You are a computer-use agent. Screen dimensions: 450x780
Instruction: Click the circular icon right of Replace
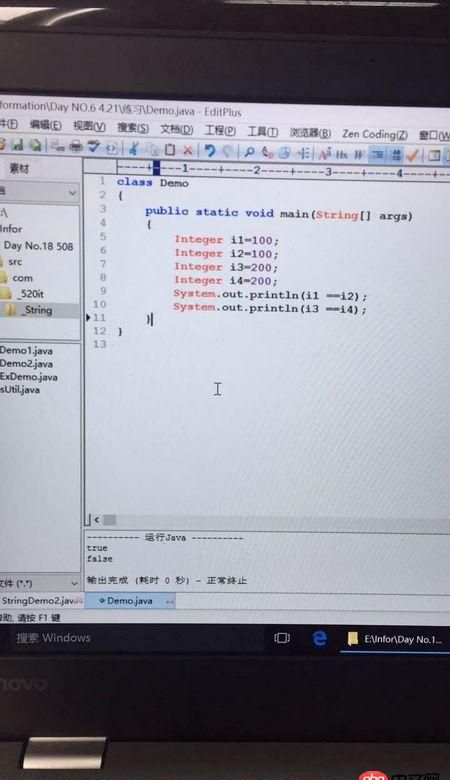click(x=284, y=153)
